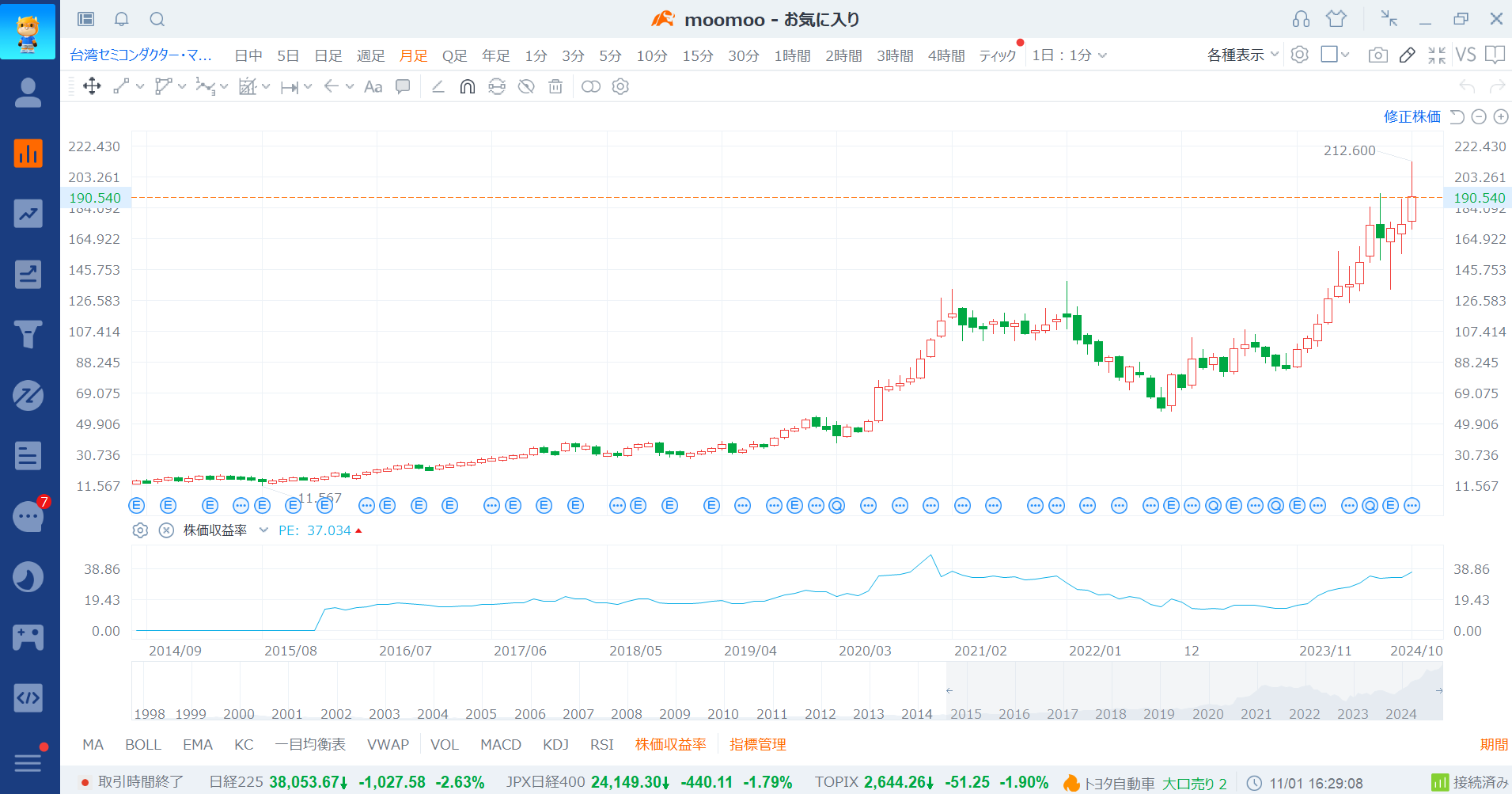Zoom in the chart with plus icon
The width and height of the screenshot is (1512, 794).
coord(1500,117)
